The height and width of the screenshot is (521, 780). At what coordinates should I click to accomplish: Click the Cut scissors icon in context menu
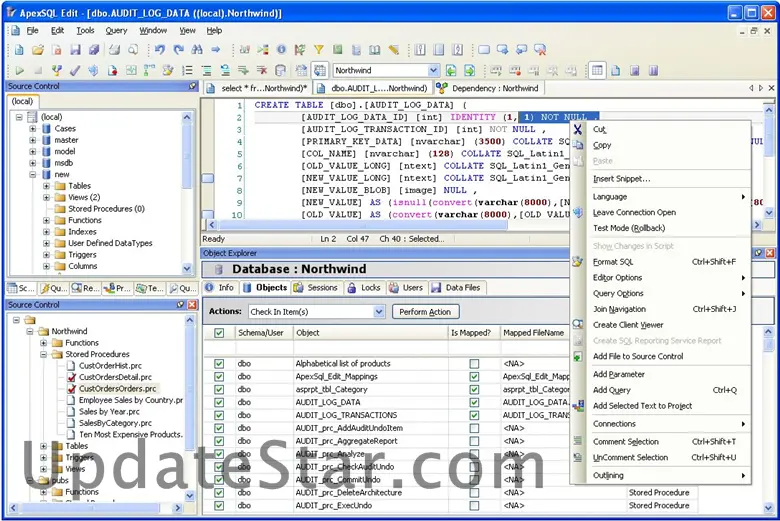coord(578,129)
